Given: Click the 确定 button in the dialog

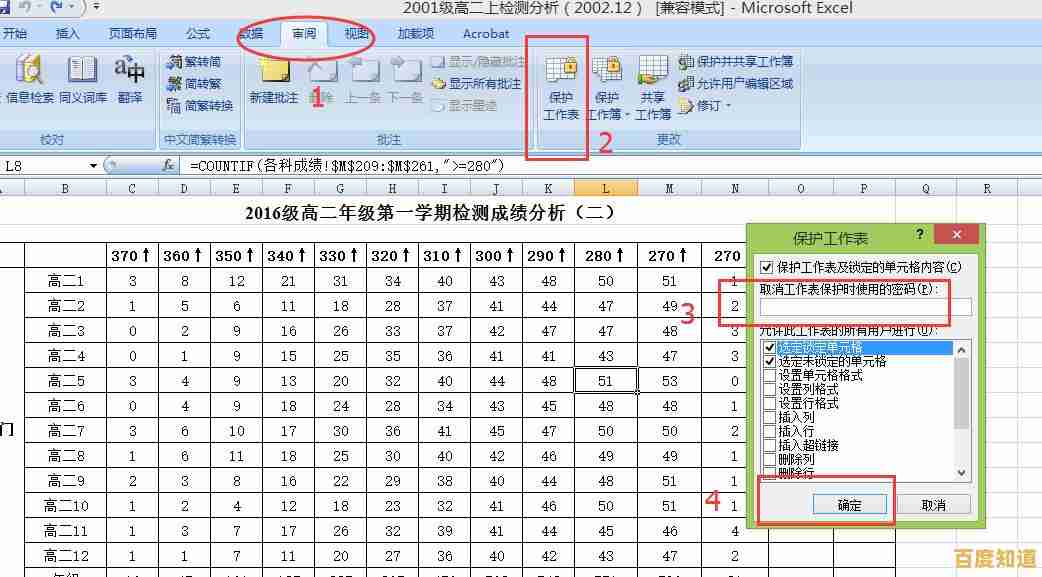Looking at the screenshot, I should point(851,504).
